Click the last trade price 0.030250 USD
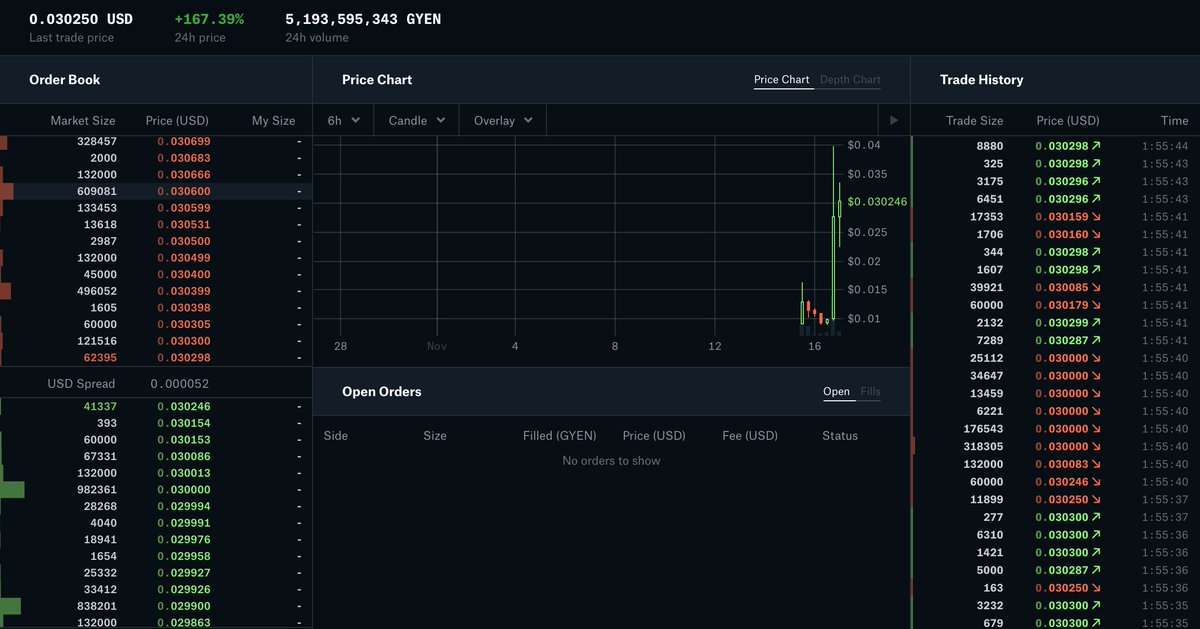Image resolution: width=1200 pixels, height=629 pixels. (81, 19)
